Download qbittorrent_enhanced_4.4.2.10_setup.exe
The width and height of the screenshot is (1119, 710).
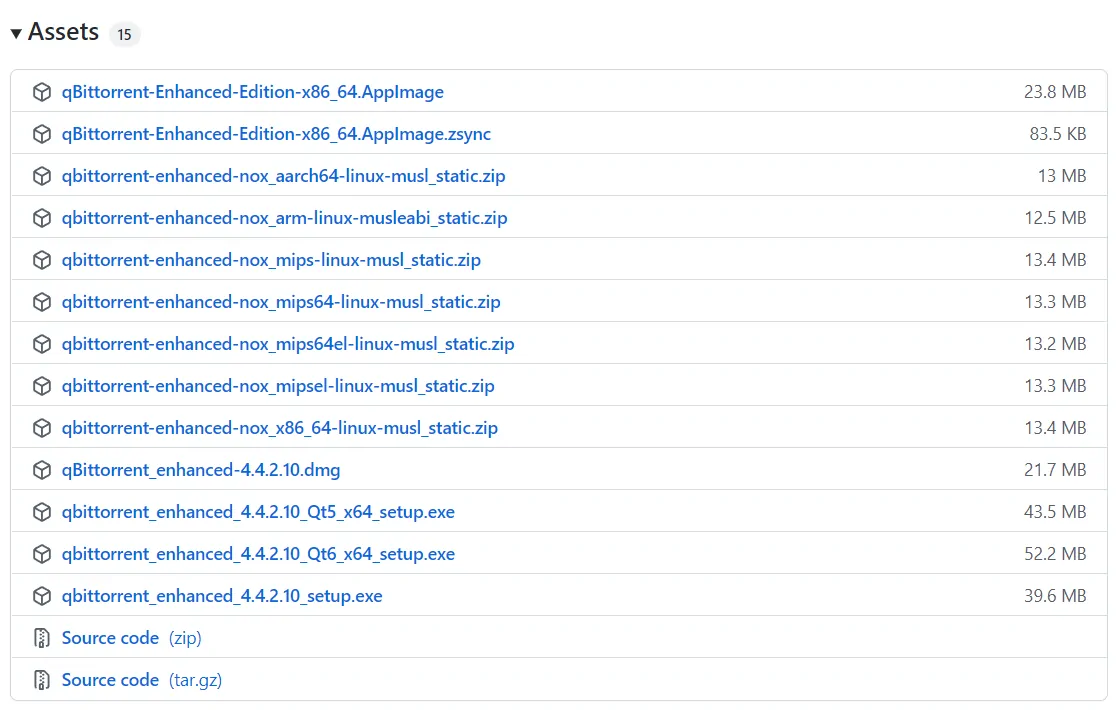222,597
